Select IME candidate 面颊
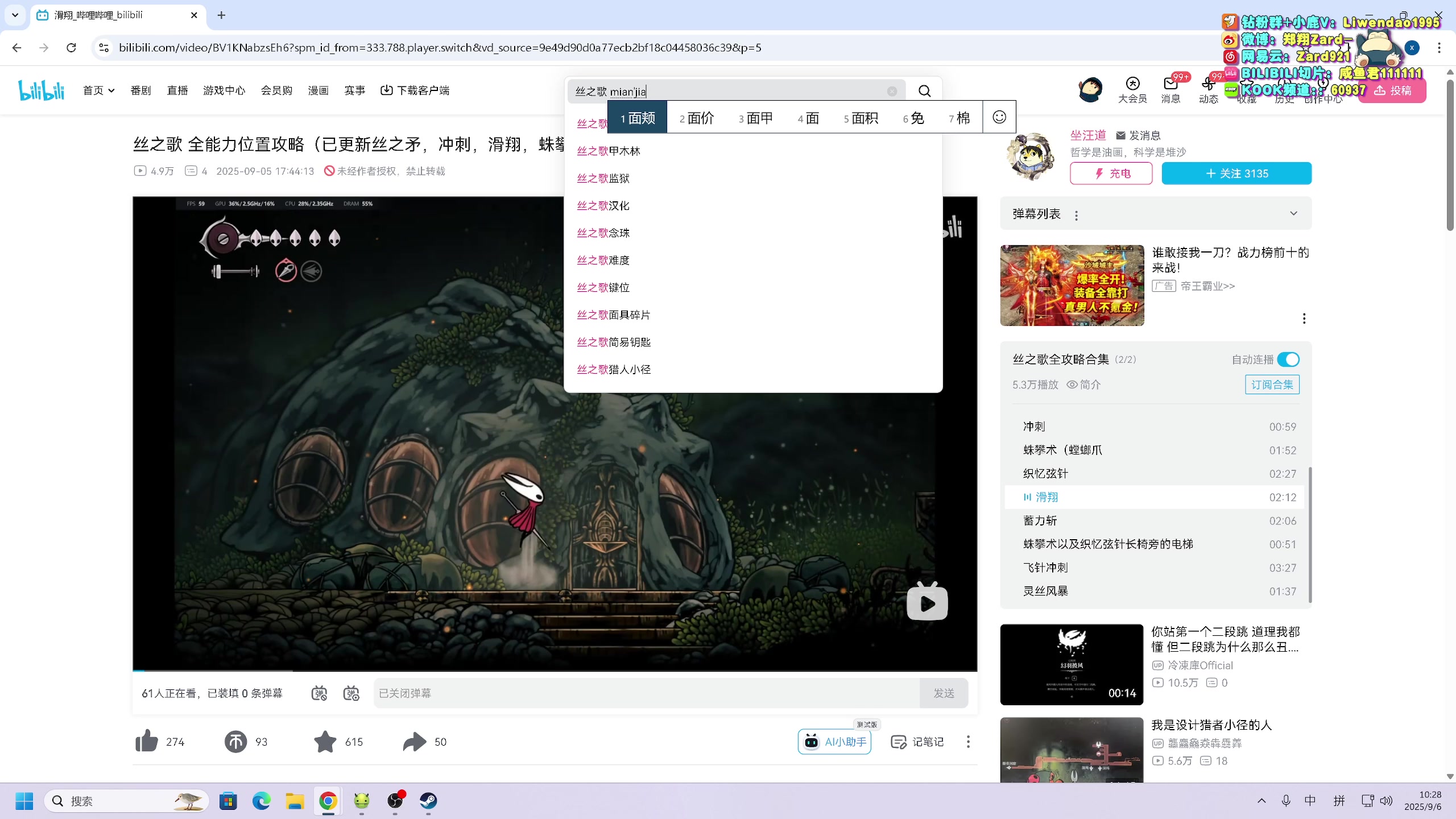The height and width of the screenshot is (819, 1456). tap(638, 118)
